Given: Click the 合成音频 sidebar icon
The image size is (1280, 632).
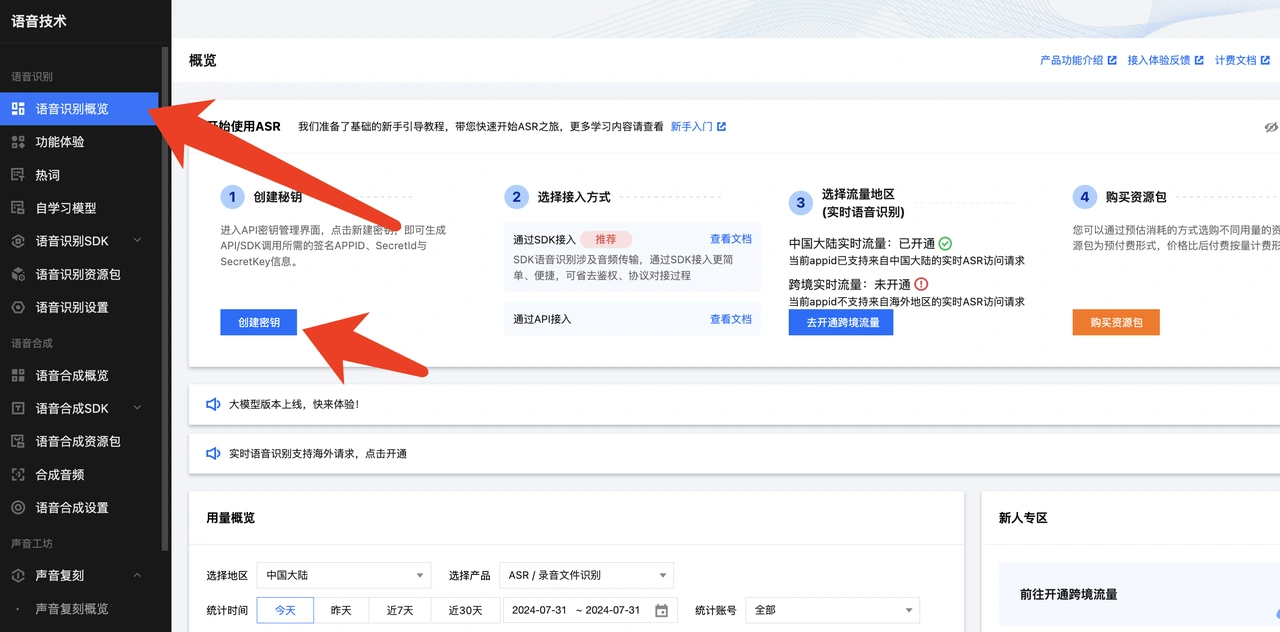Looking at the screenshot, I should click(x=18, y=475).
